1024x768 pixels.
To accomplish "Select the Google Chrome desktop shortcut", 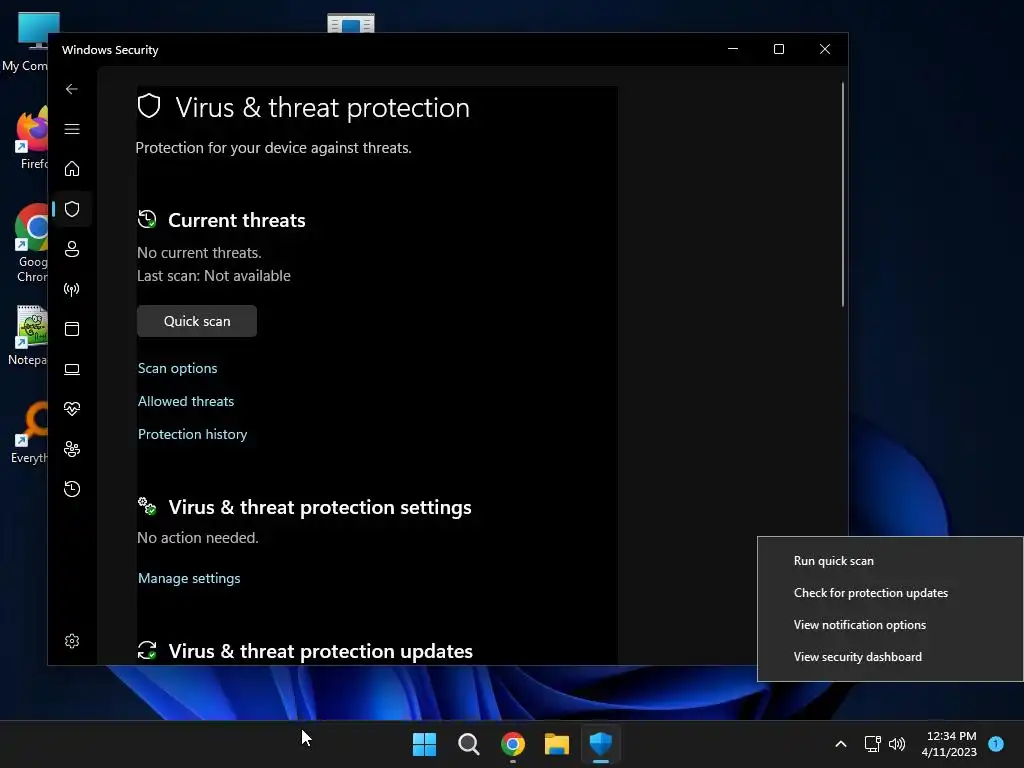I will click(31, 243).
